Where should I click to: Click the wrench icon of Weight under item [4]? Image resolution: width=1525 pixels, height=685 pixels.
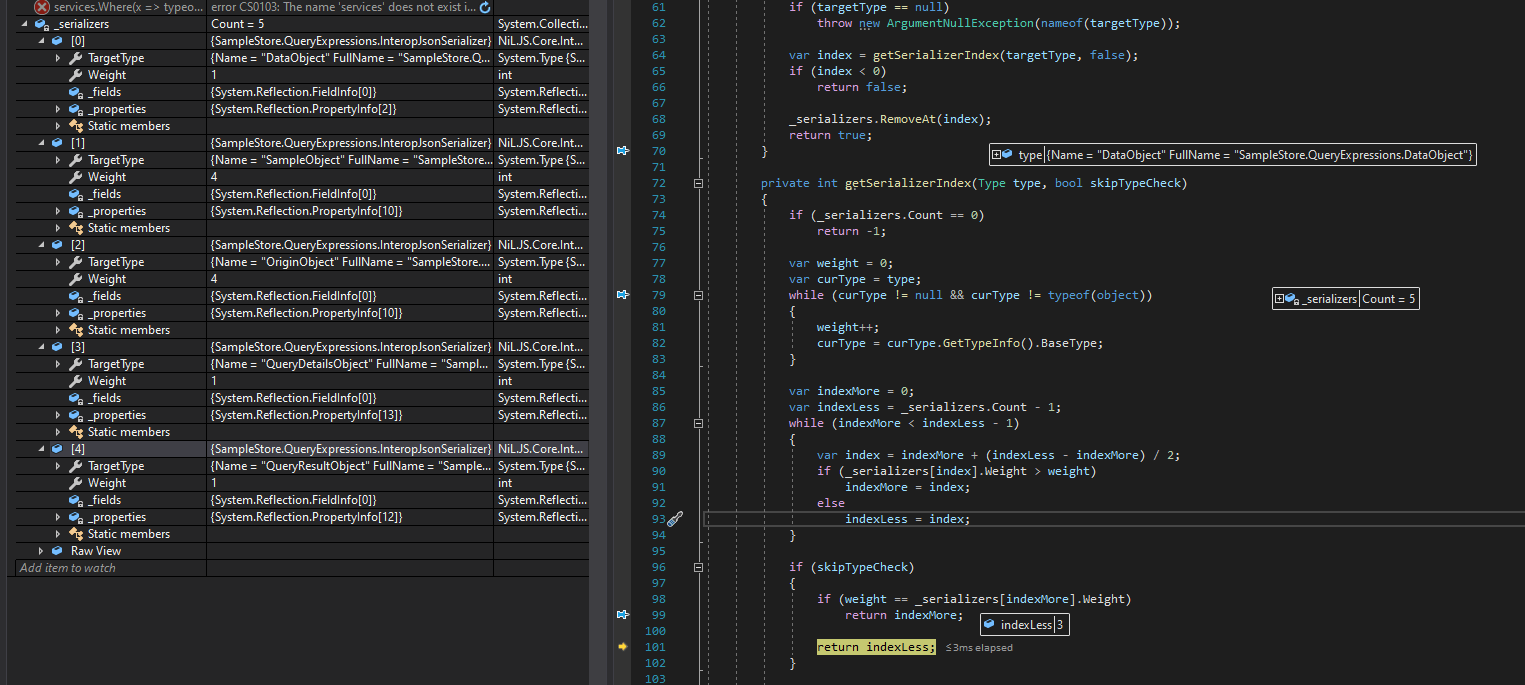(x=75, y=483)
